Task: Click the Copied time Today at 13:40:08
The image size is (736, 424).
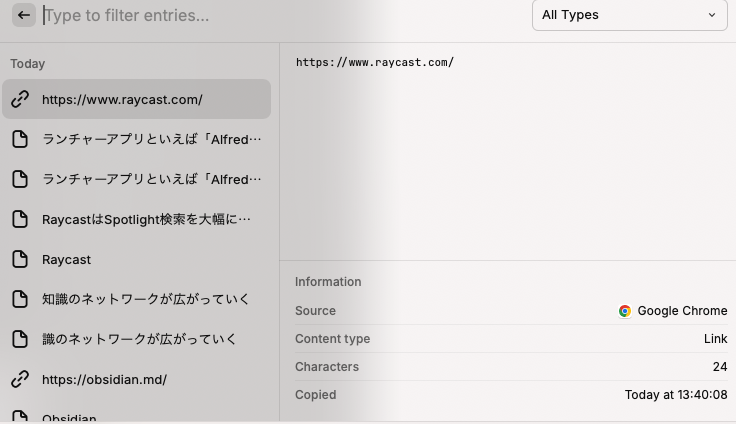Action: [676, 395]
